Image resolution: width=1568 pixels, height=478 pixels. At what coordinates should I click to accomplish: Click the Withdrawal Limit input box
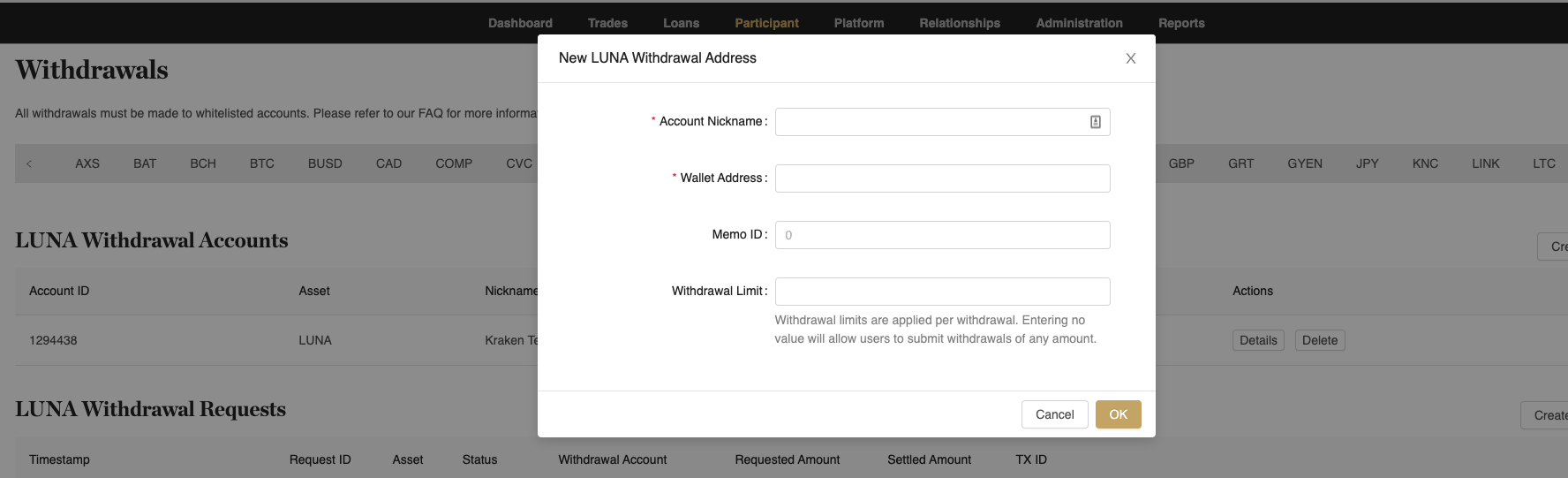point(942,292)
